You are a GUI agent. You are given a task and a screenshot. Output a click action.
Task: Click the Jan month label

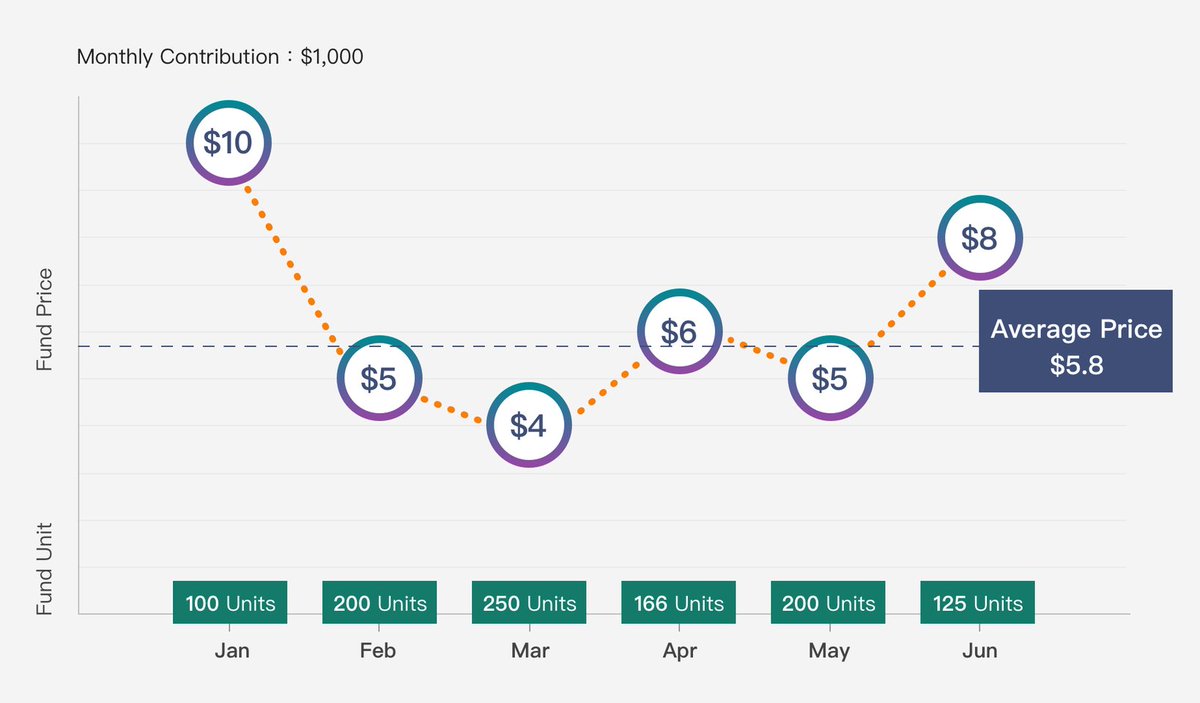[232, 651]
